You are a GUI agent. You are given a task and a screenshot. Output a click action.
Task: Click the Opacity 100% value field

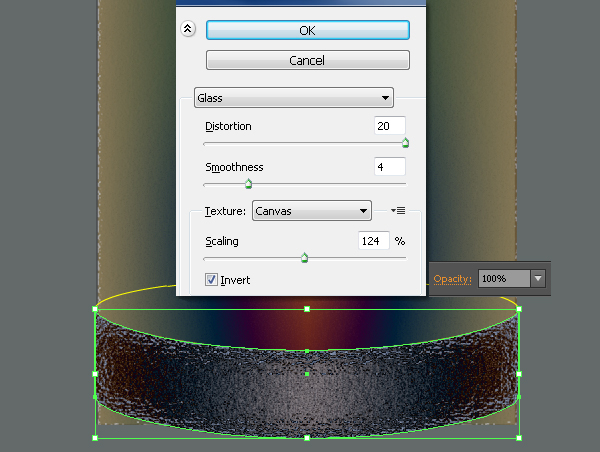coord(504,279)
